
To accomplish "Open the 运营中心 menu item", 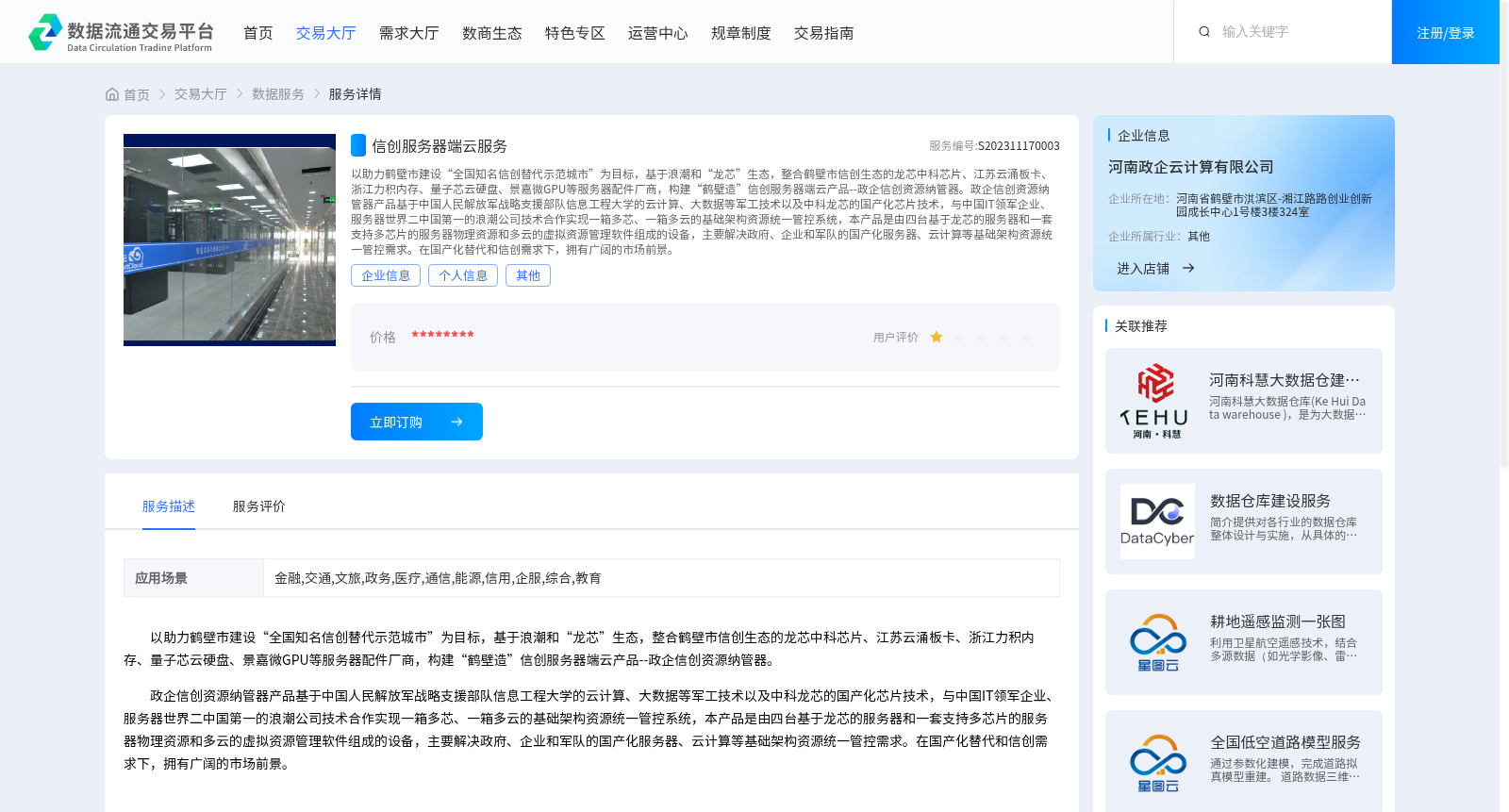I will [658, 33].
